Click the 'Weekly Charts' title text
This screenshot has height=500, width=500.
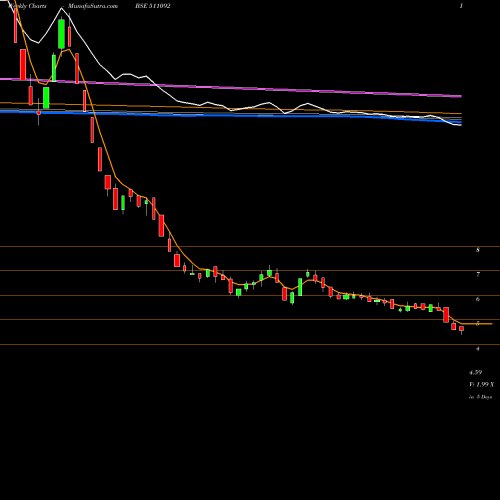pyautogui.click(x=27, y=6)
